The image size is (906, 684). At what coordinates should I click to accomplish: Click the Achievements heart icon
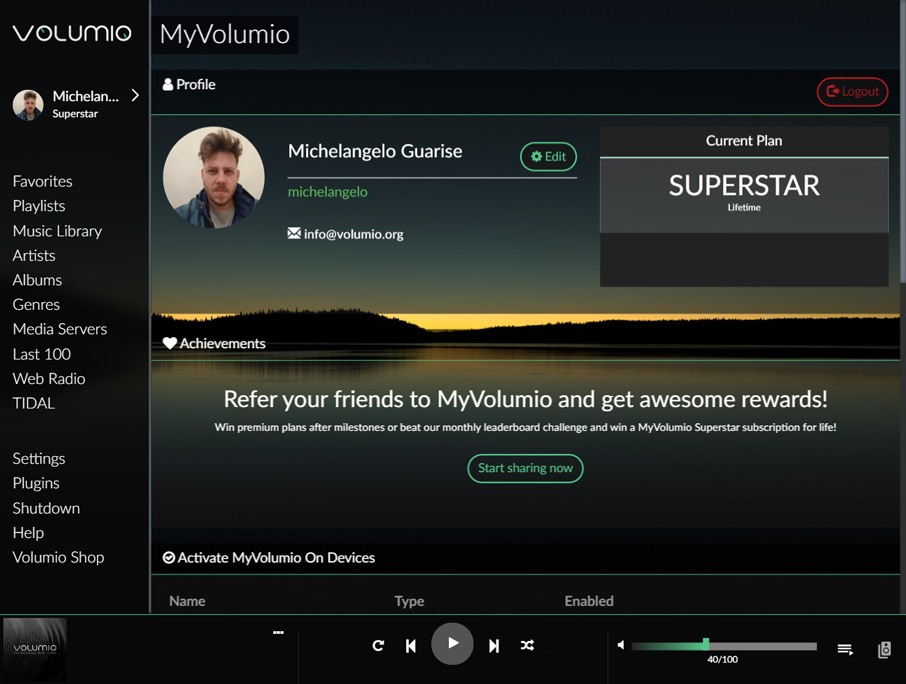[x=170, y=343]
